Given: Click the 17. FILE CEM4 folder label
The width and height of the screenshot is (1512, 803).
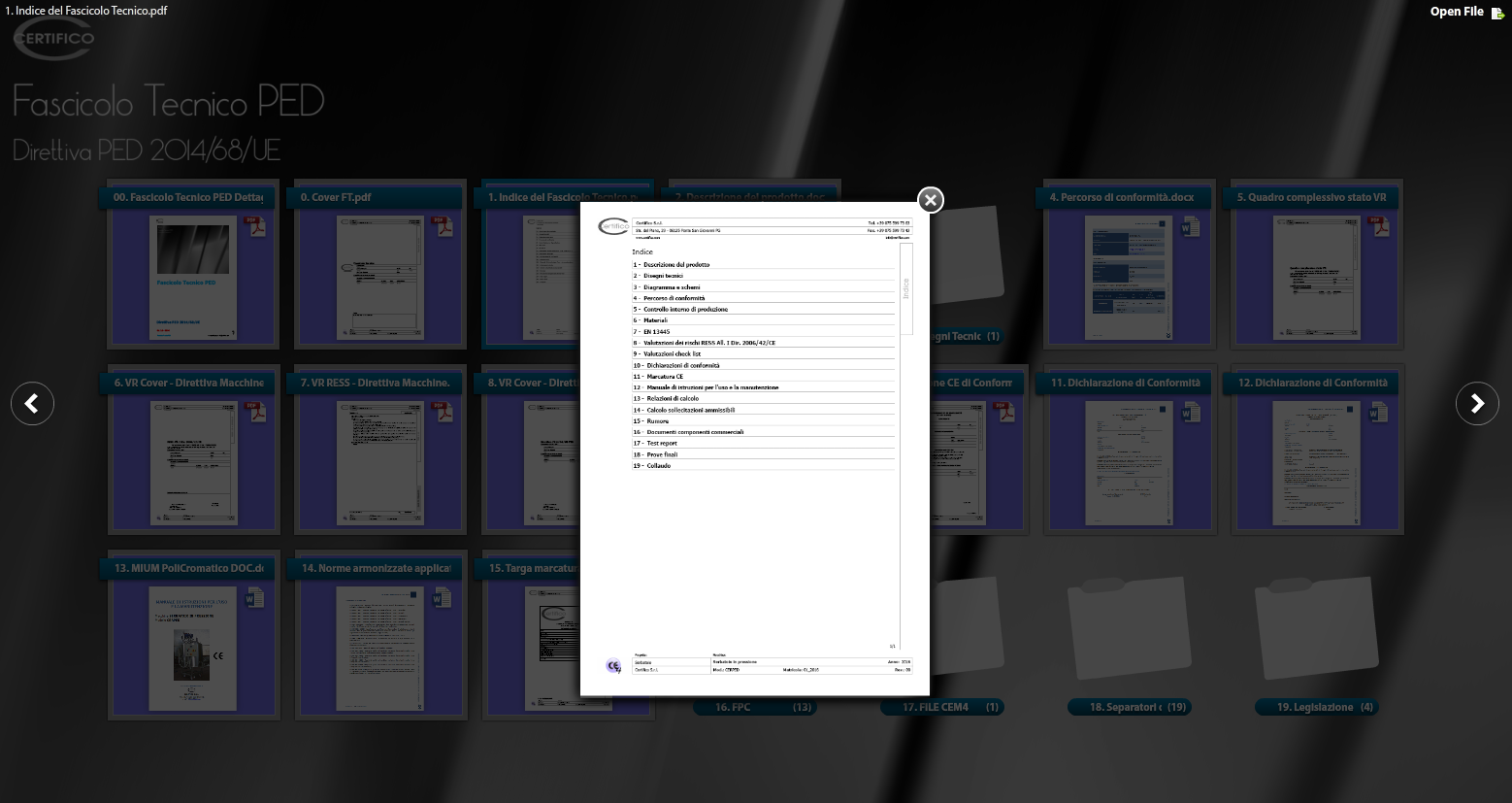Looking at the screenshot, I should click(940, 708).
